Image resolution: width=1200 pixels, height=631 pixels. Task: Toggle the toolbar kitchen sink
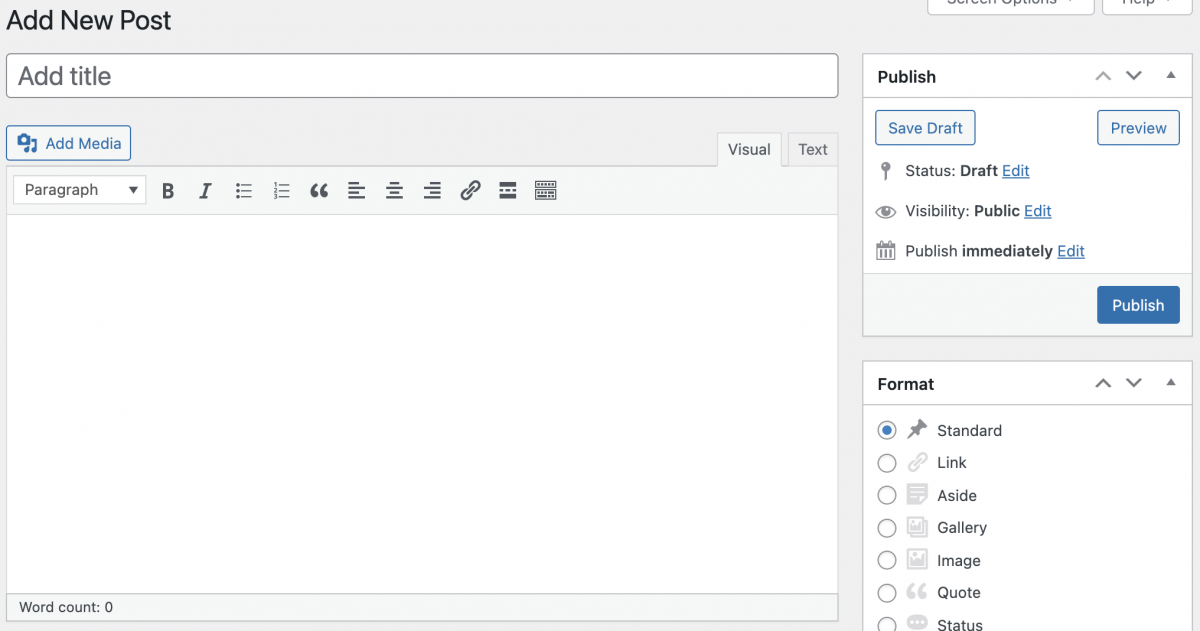click(545, 190)
